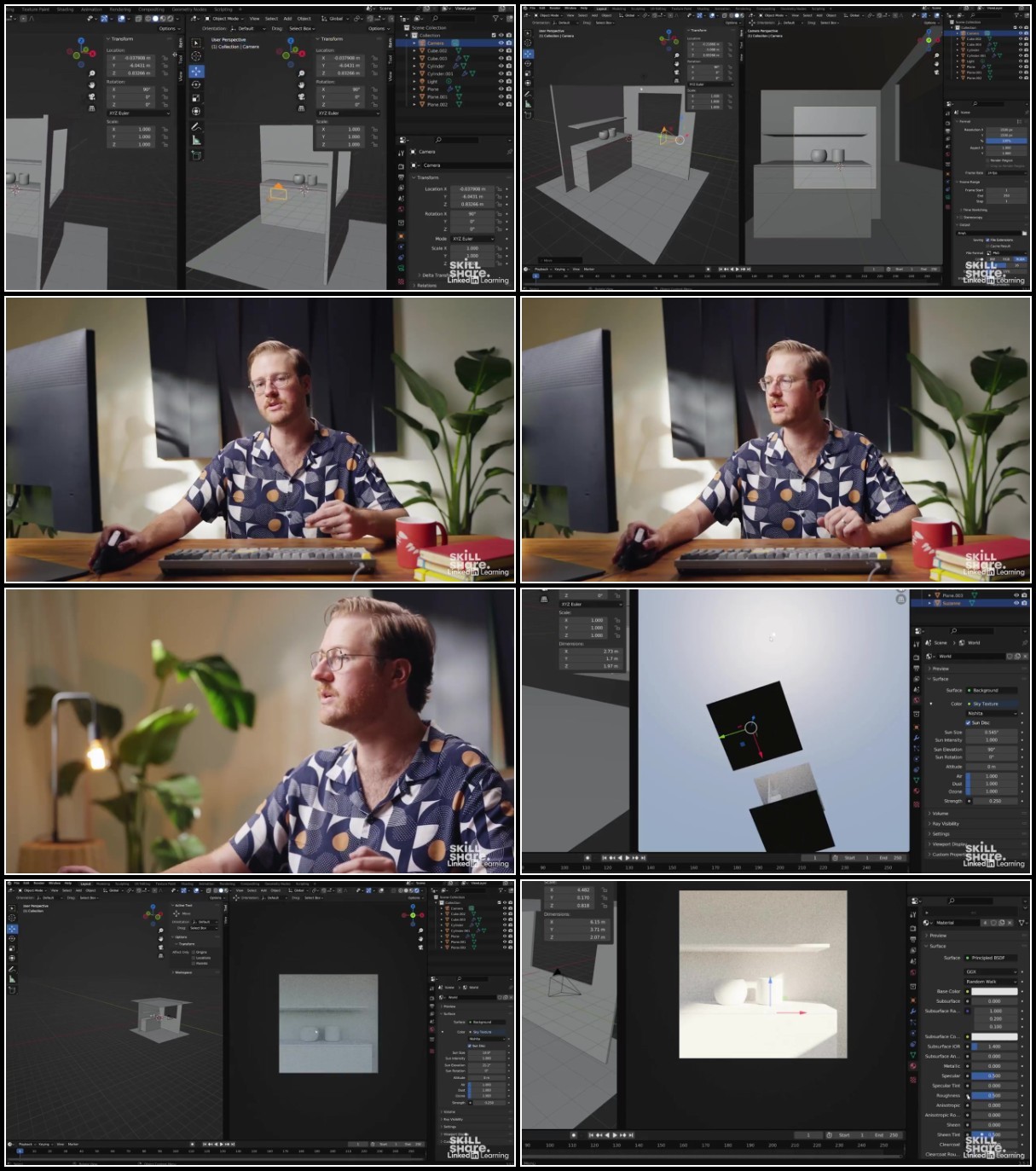
Task: Play the timeline in the Sky Texture frame
Action: tap(628, 857)
